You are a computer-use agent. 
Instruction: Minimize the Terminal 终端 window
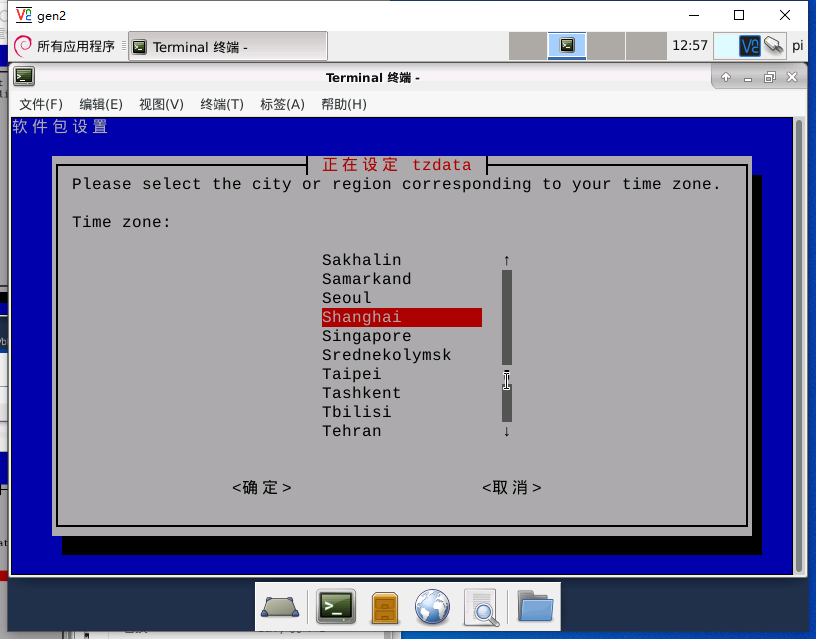(x=748, y=78)
